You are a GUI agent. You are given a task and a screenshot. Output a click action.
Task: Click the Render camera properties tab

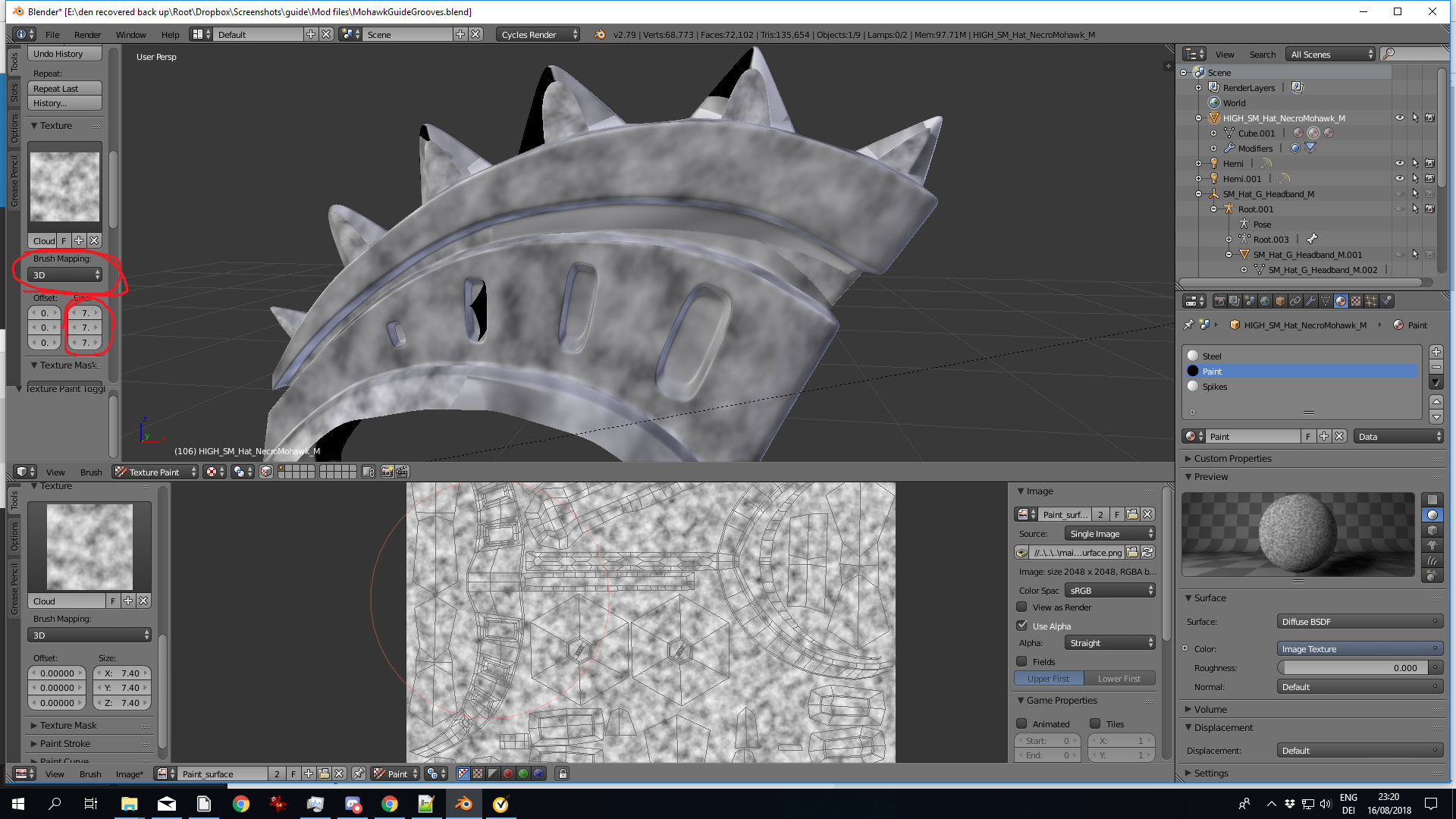coord(1219,301)
